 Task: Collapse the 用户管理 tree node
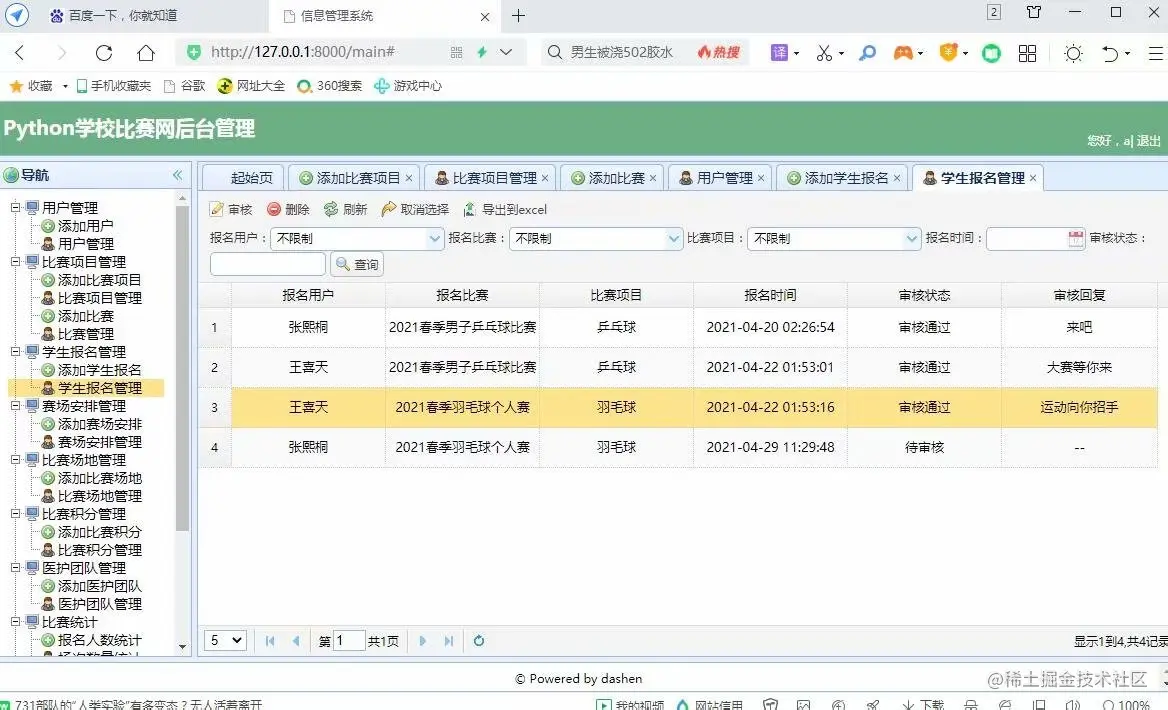(x=16, y=207)
